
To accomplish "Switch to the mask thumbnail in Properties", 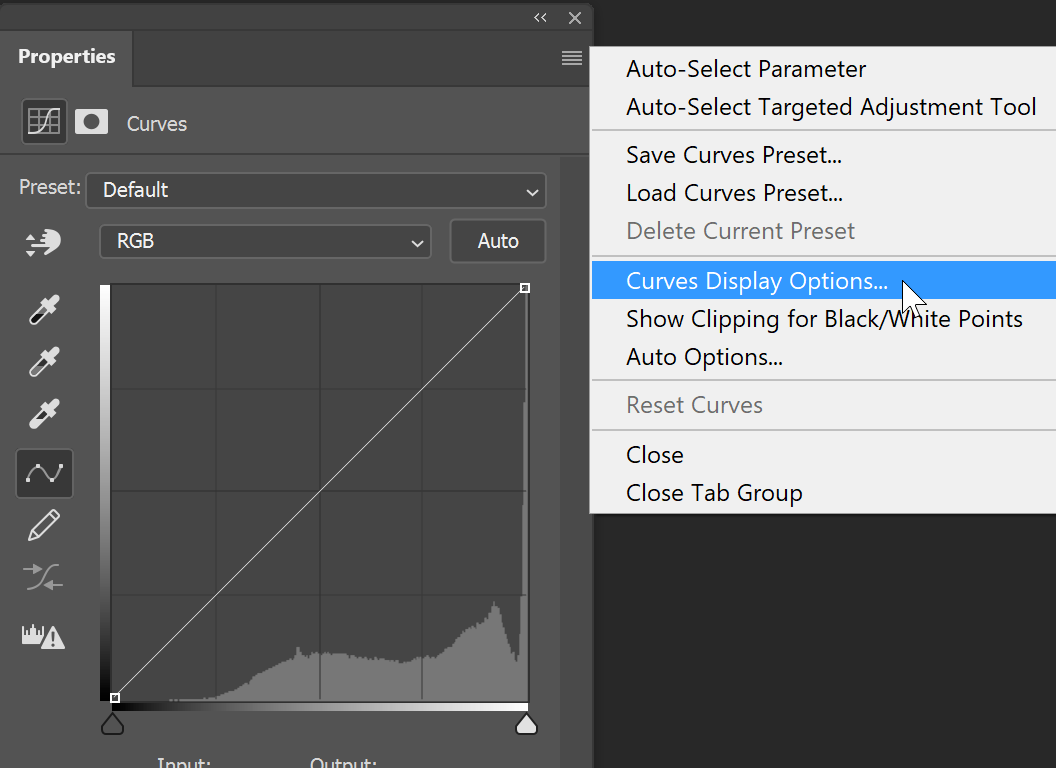I will point(91,121).
